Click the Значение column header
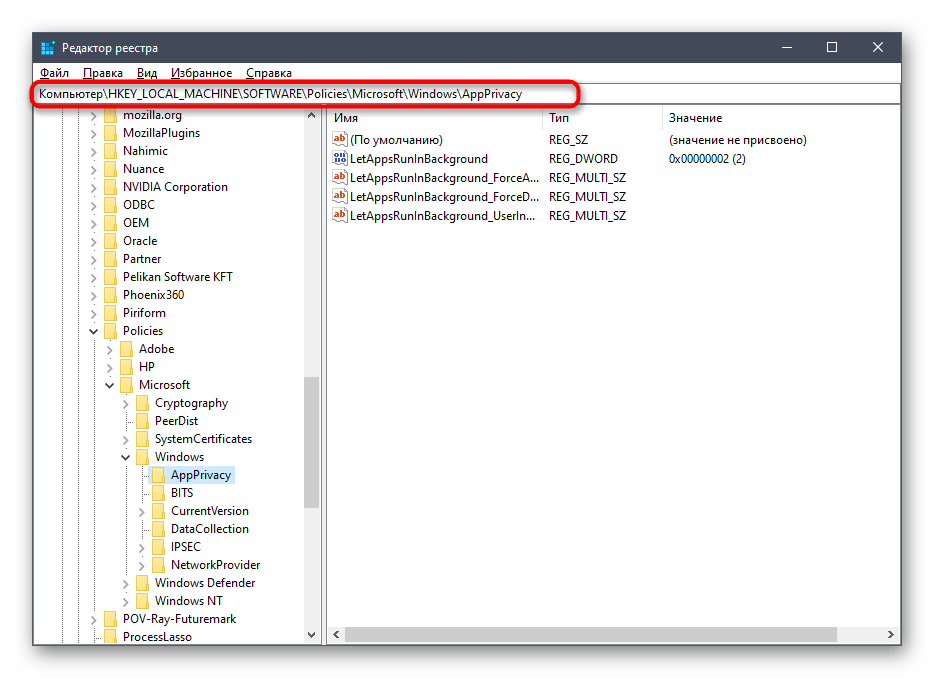Image resolution: width=934 pixels, height=678 pixels. coord(780,118)
